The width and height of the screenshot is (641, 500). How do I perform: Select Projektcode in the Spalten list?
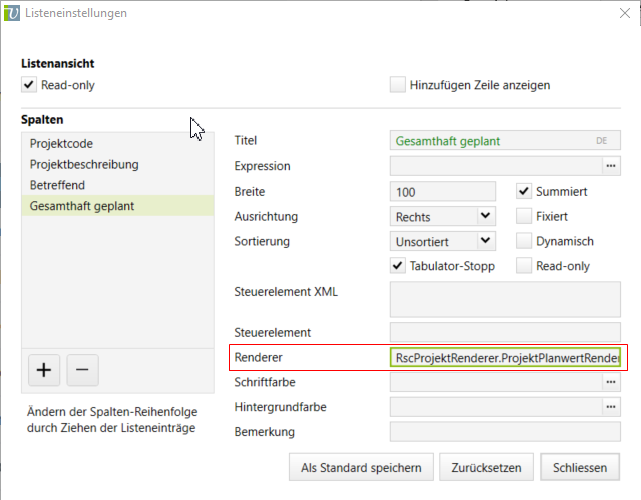61,144
